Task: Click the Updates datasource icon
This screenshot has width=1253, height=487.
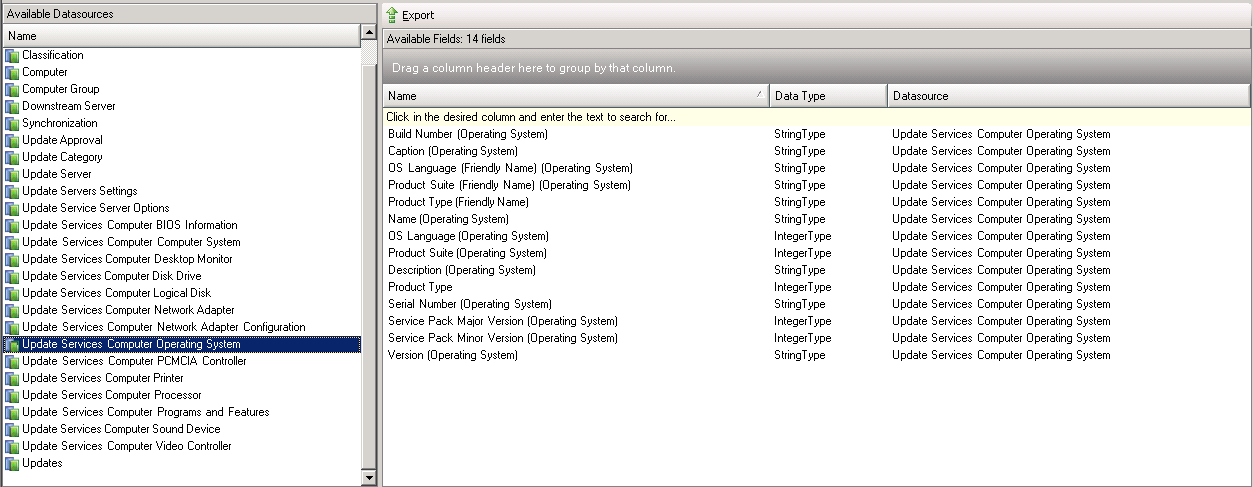Action: 12,464
